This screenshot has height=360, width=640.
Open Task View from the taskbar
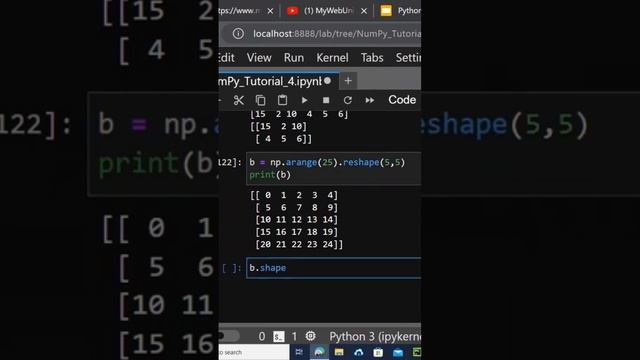point(299,352)
